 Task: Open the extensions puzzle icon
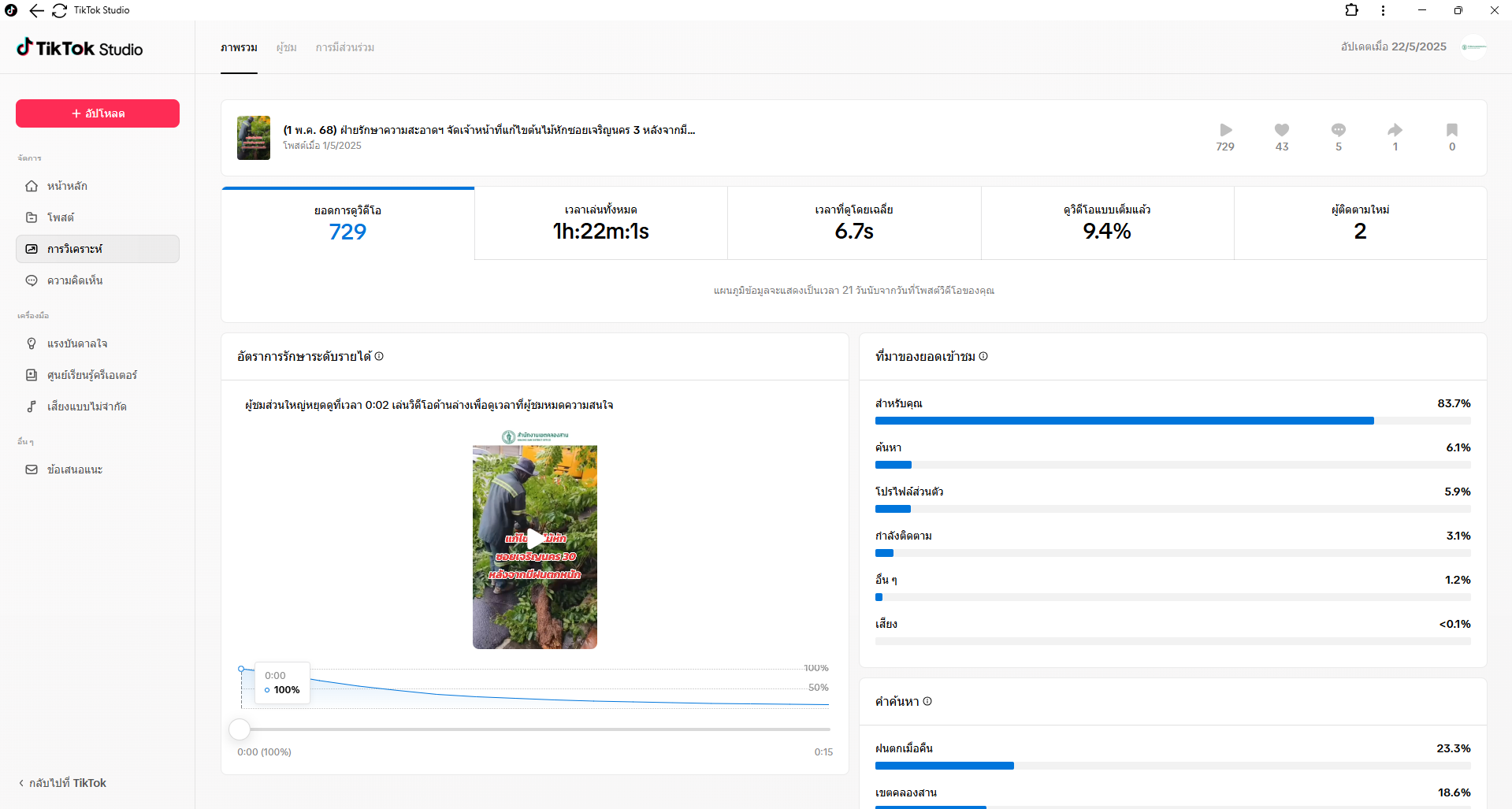1352,10
